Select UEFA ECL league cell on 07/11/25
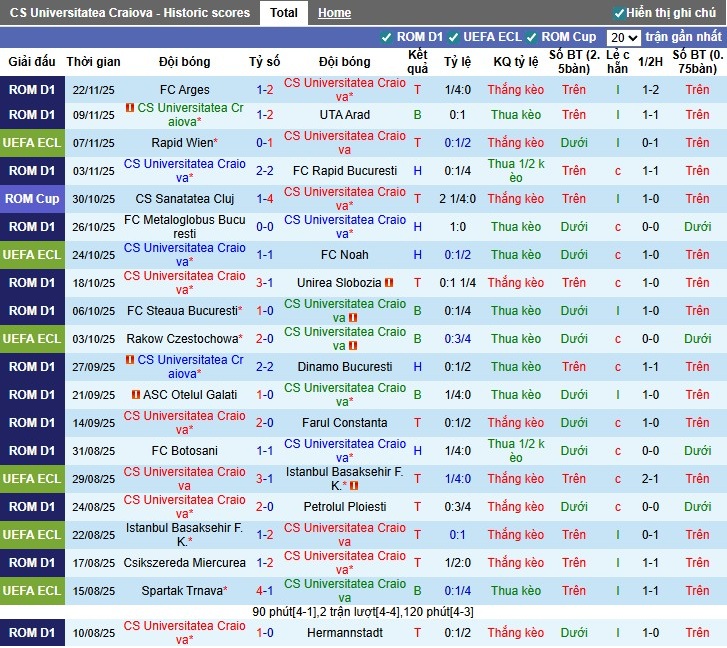This screenshot has height=648, width=727. coord(32,143)
